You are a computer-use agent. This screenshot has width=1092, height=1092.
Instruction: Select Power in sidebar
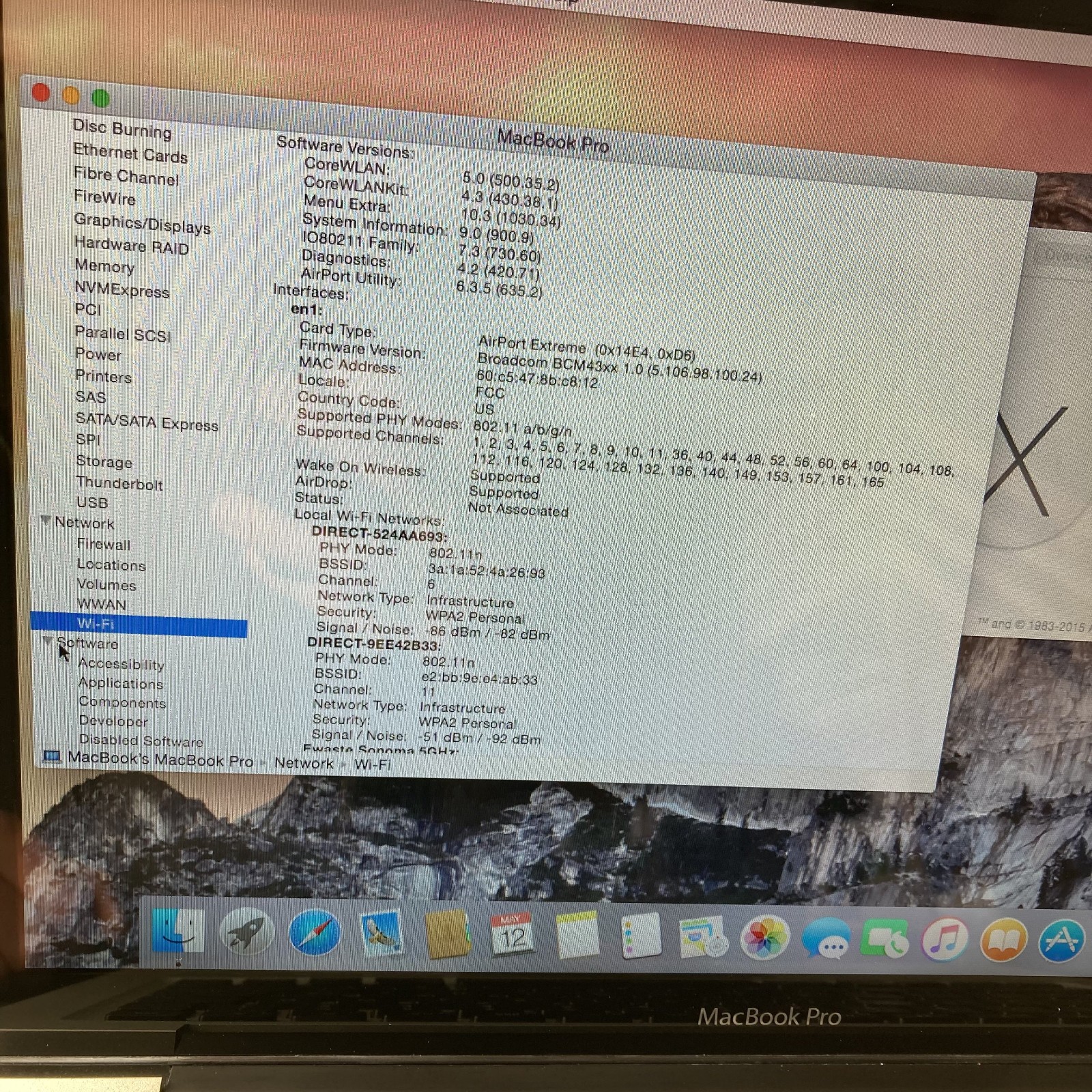[98, 354]
